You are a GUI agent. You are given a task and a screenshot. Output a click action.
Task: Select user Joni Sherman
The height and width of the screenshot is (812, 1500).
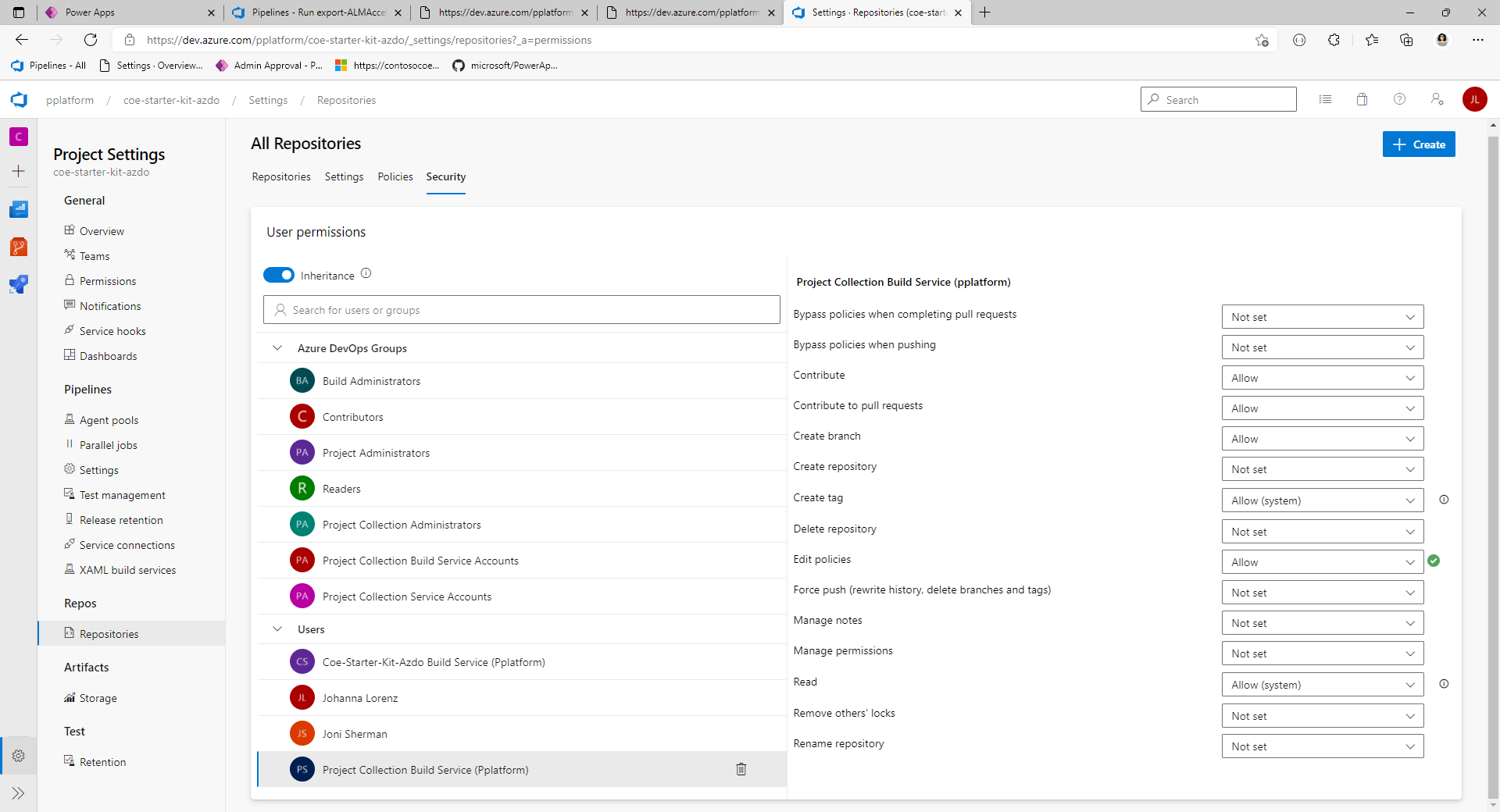(522, 734)
